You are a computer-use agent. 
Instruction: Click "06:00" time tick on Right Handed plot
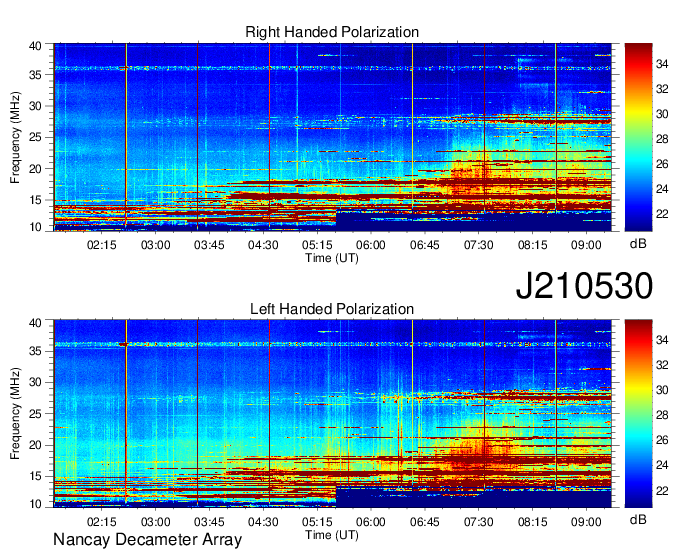point(371,245)
